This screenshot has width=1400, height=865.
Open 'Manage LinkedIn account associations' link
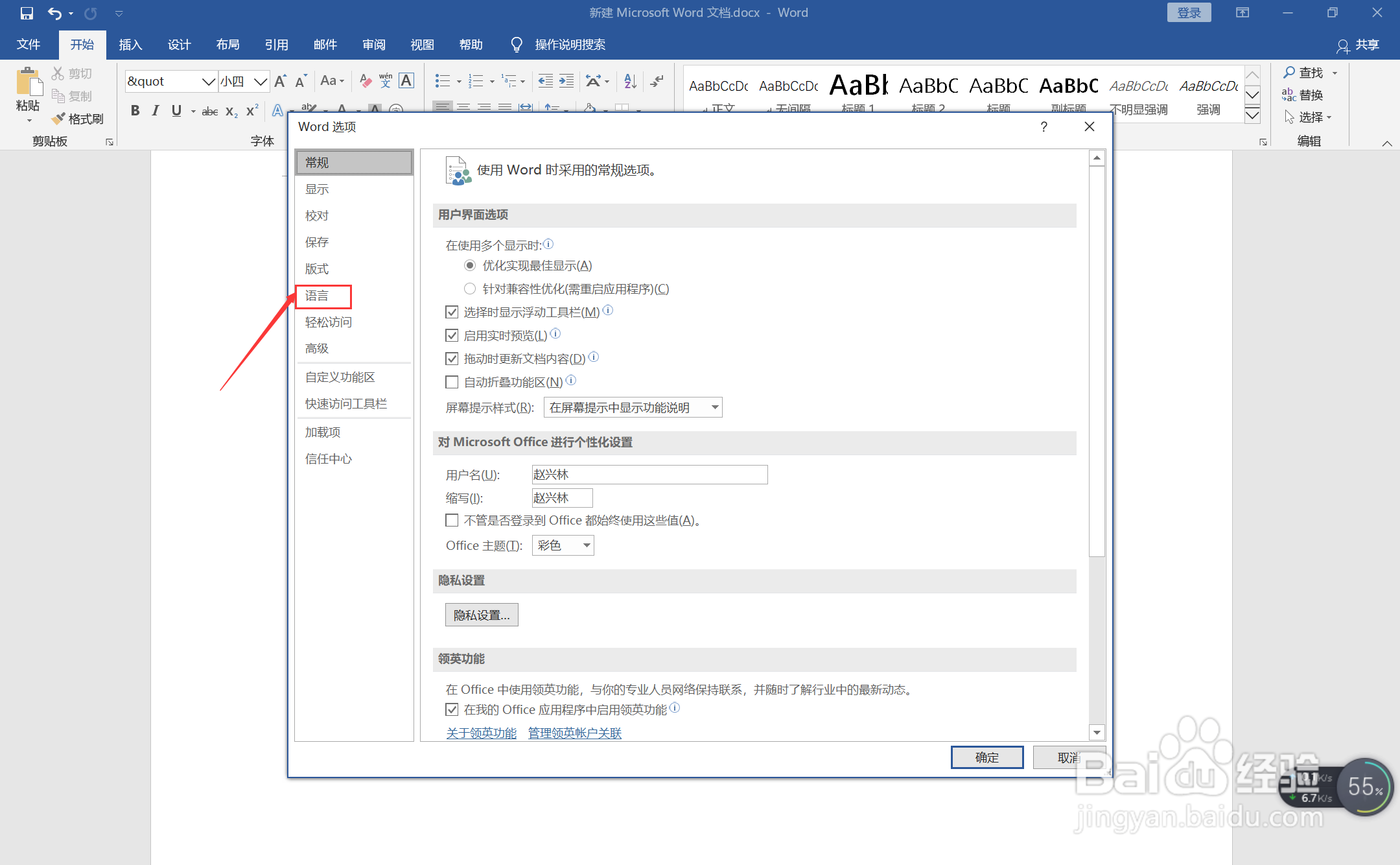pyautogui.click(x=575, y=733)
